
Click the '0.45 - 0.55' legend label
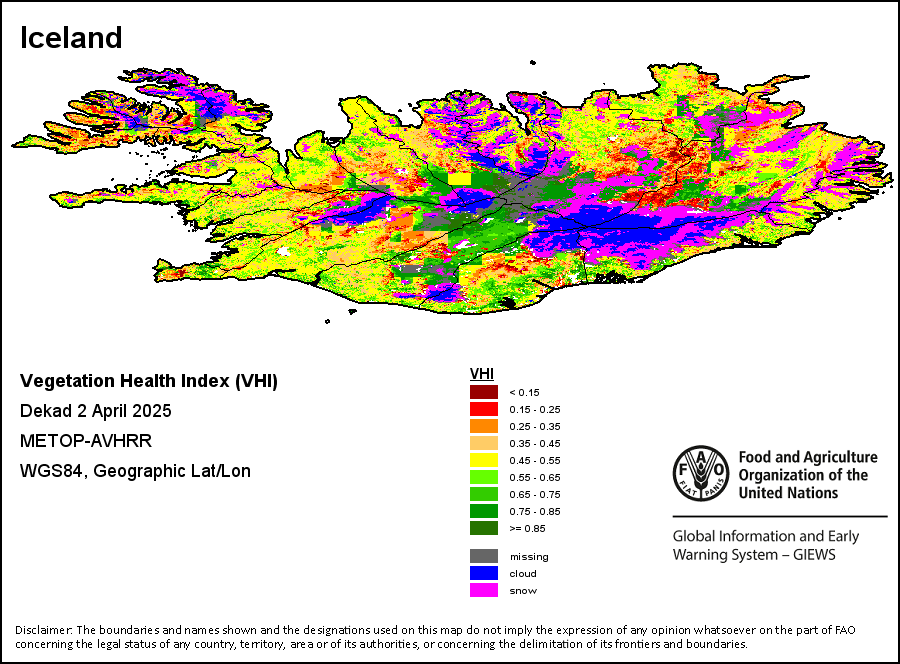tap(535, 460)
